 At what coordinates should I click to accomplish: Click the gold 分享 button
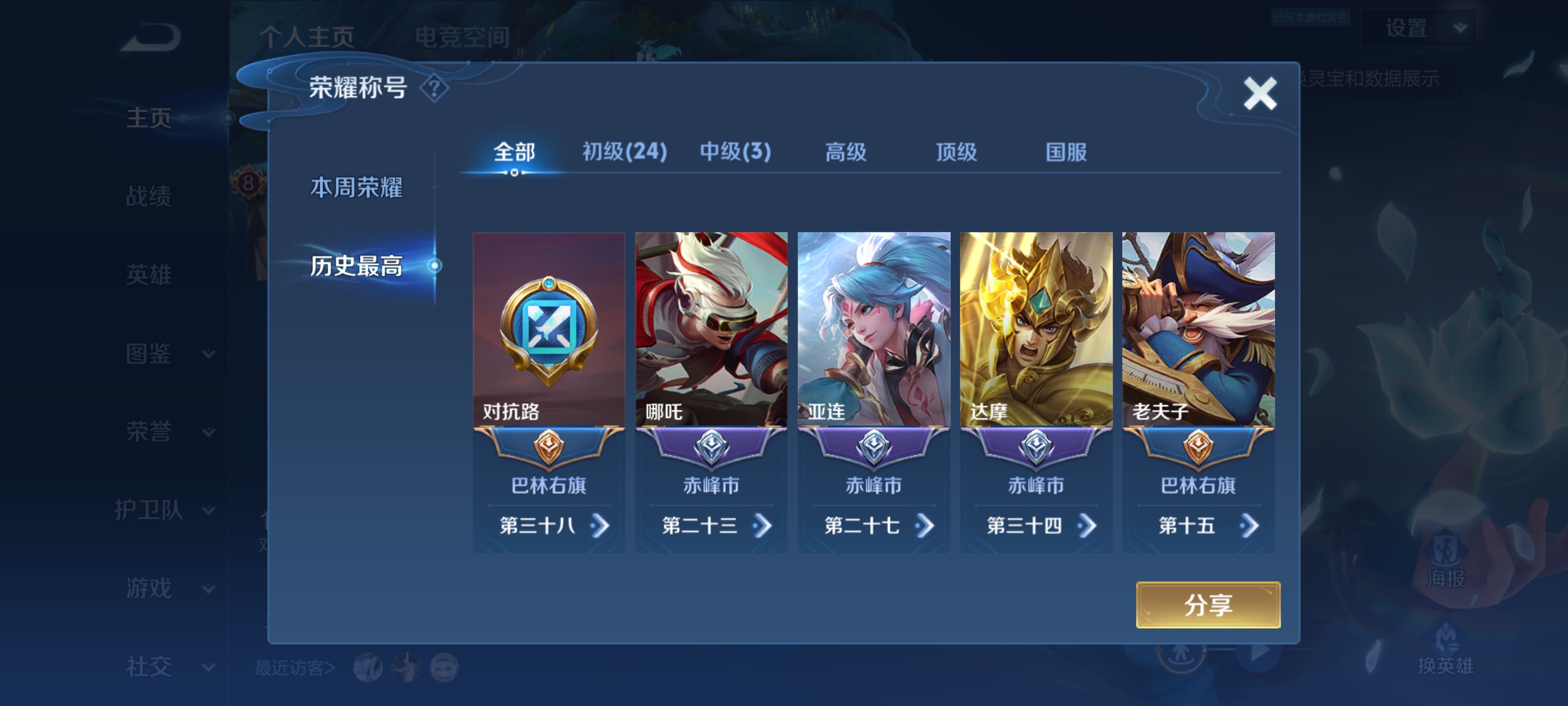[x=1208, y=604]
